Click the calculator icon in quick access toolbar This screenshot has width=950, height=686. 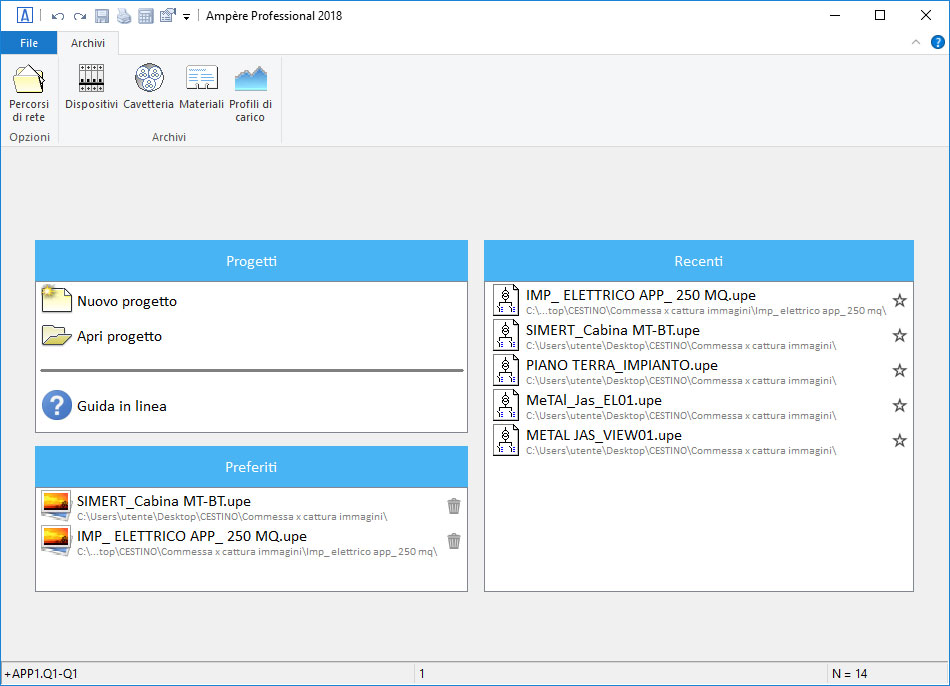[146, 16]
